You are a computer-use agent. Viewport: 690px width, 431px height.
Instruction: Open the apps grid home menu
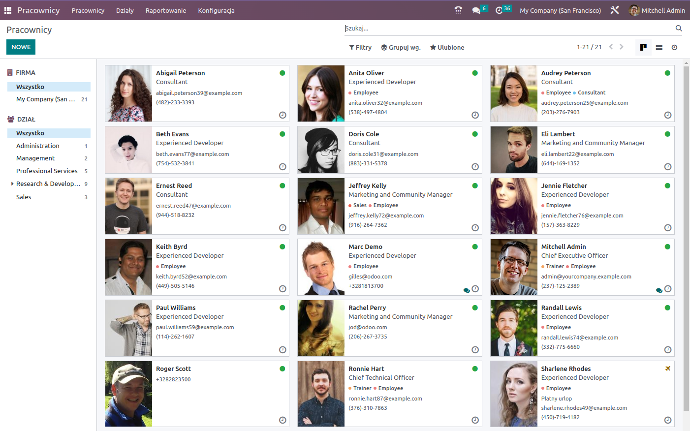coord(7,10)
